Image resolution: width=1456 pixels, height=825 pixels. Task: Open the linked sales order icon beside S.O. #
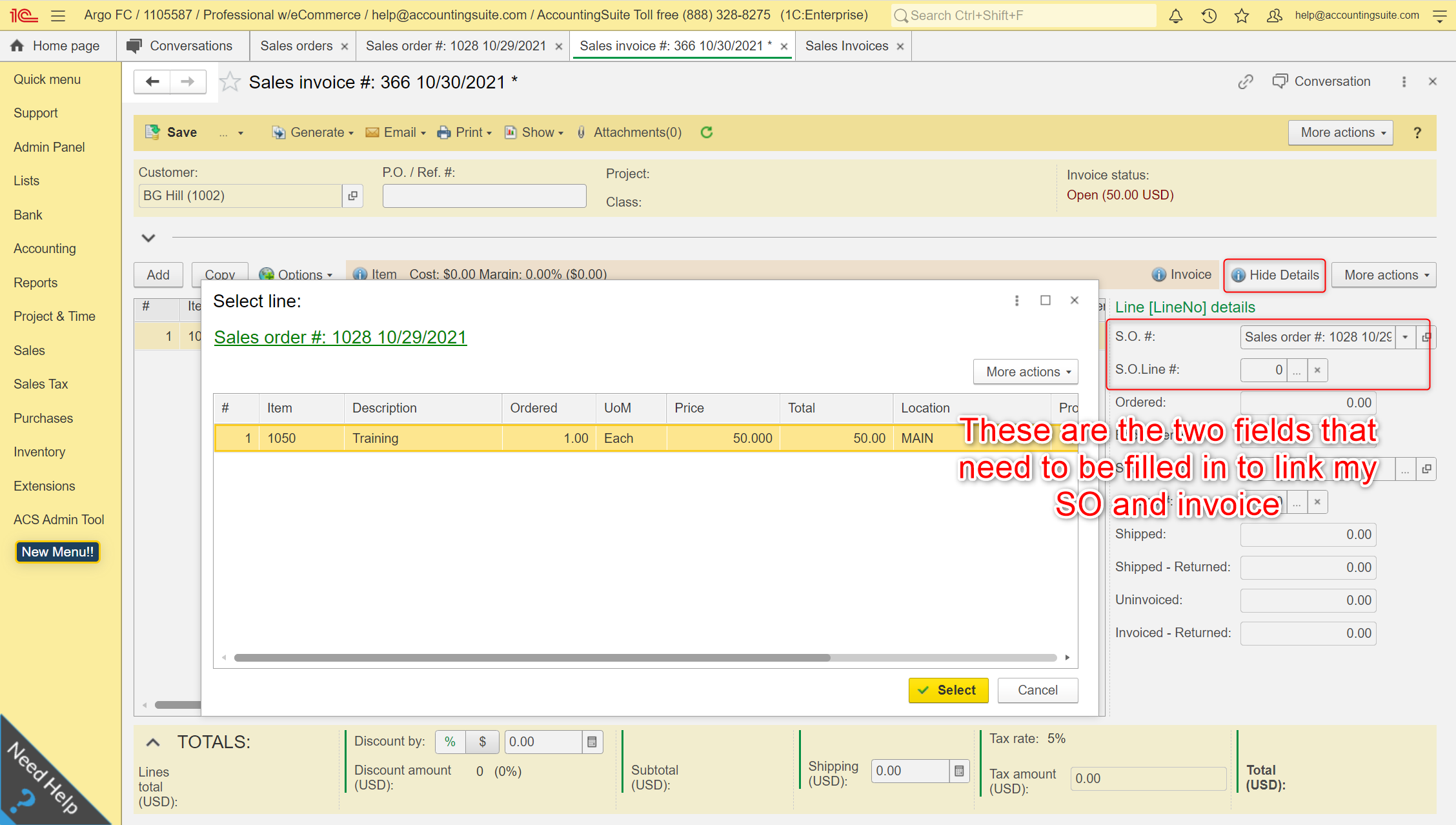(x=1426, y=337)
